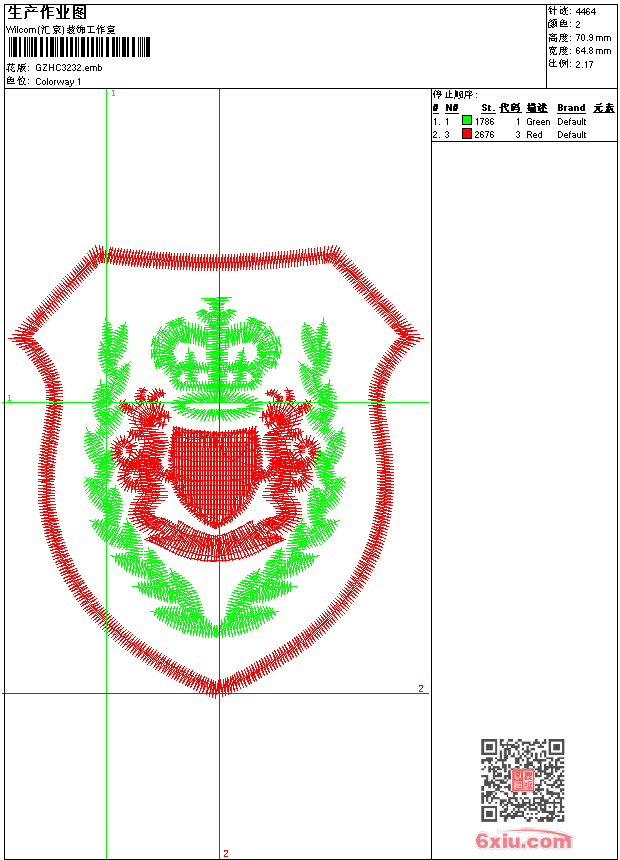Click the width value 64.8 mm
Screen dimensions: 620x860
point(593,51)
